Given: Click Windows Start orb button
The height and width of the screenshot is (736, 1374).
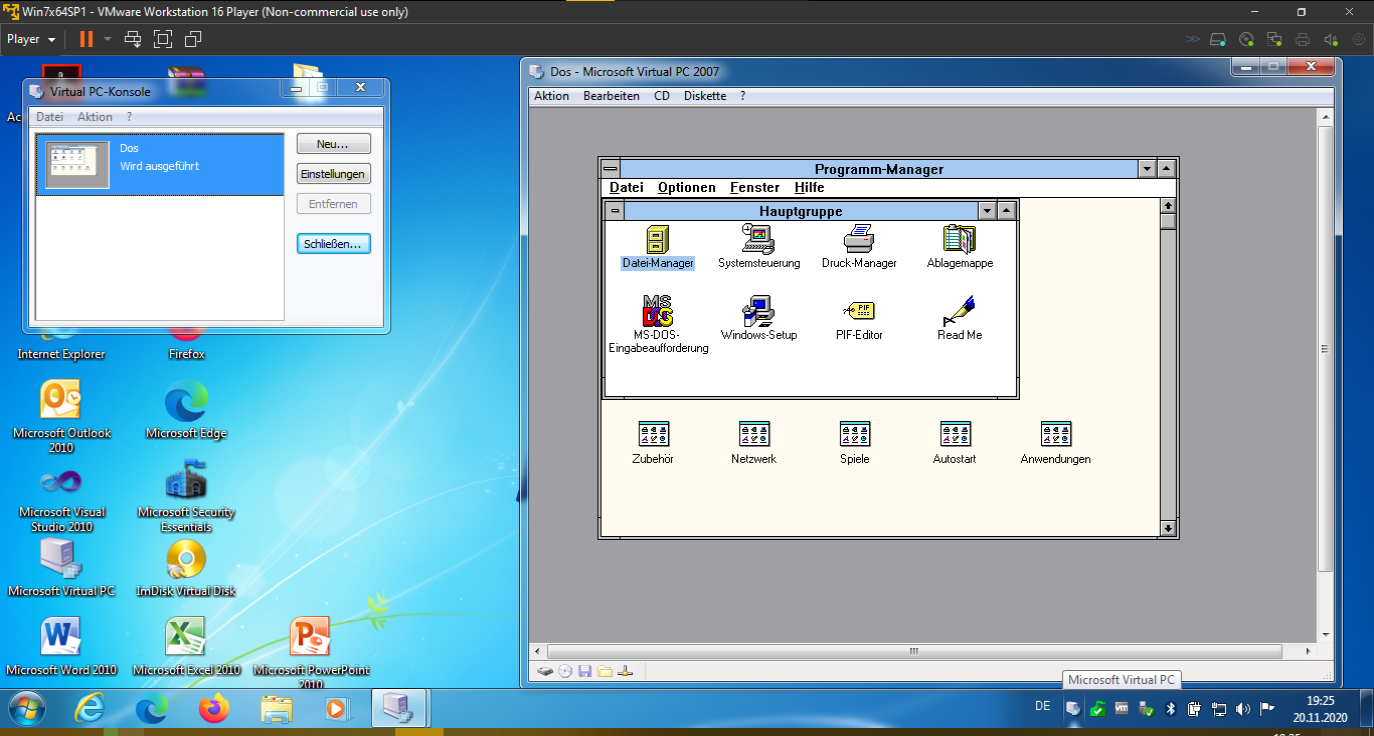Looking at the screenshot, I should pyautogui.click(x=27, y=709).
